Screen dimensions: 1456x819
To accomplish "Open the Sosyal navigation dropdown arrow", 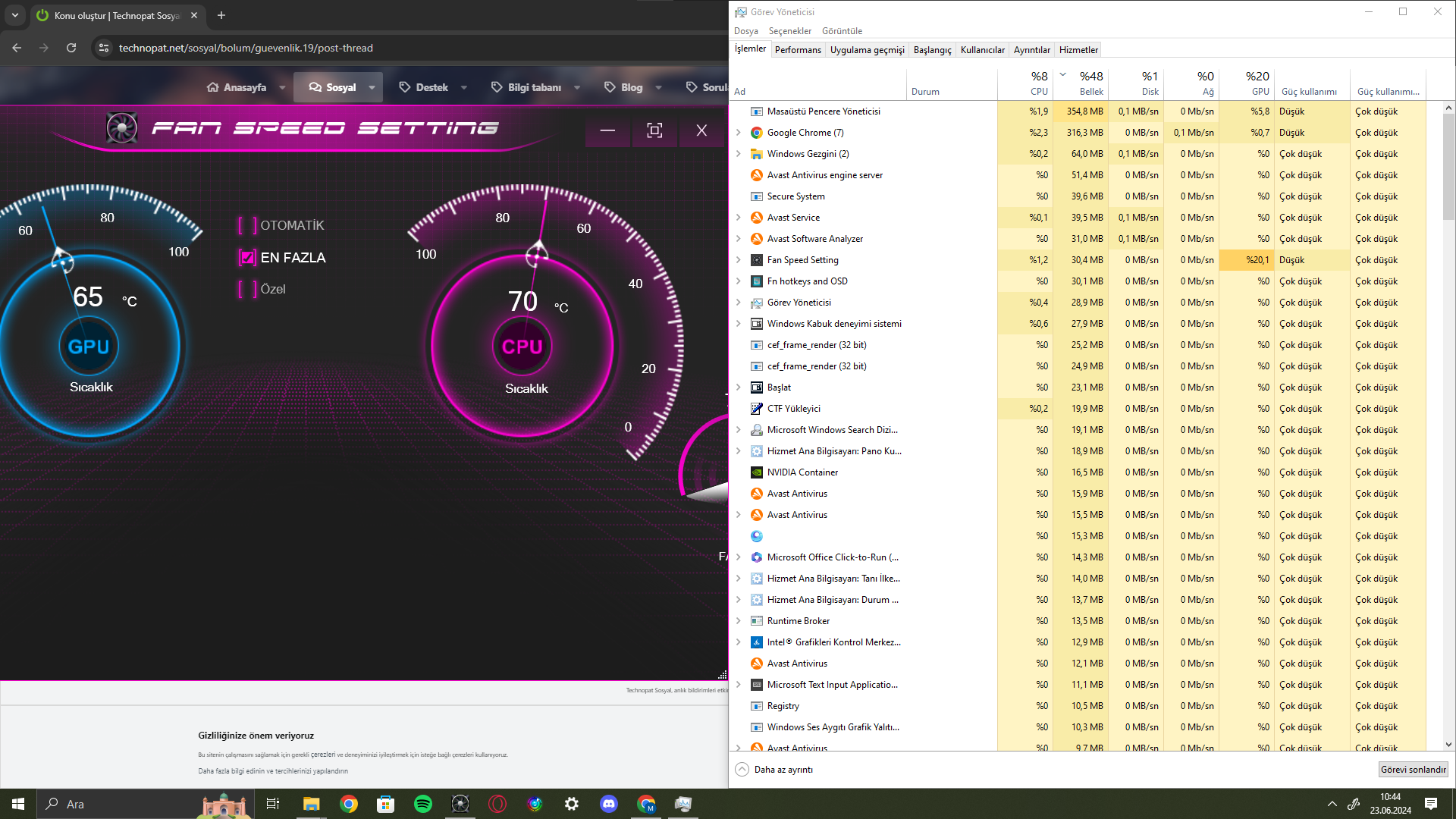I will coord(372,88).
